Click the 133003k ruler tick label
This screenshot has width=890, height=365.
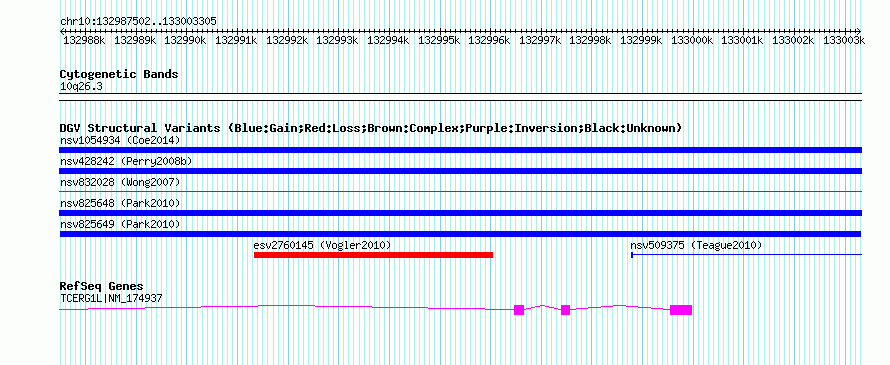(843, 40)
